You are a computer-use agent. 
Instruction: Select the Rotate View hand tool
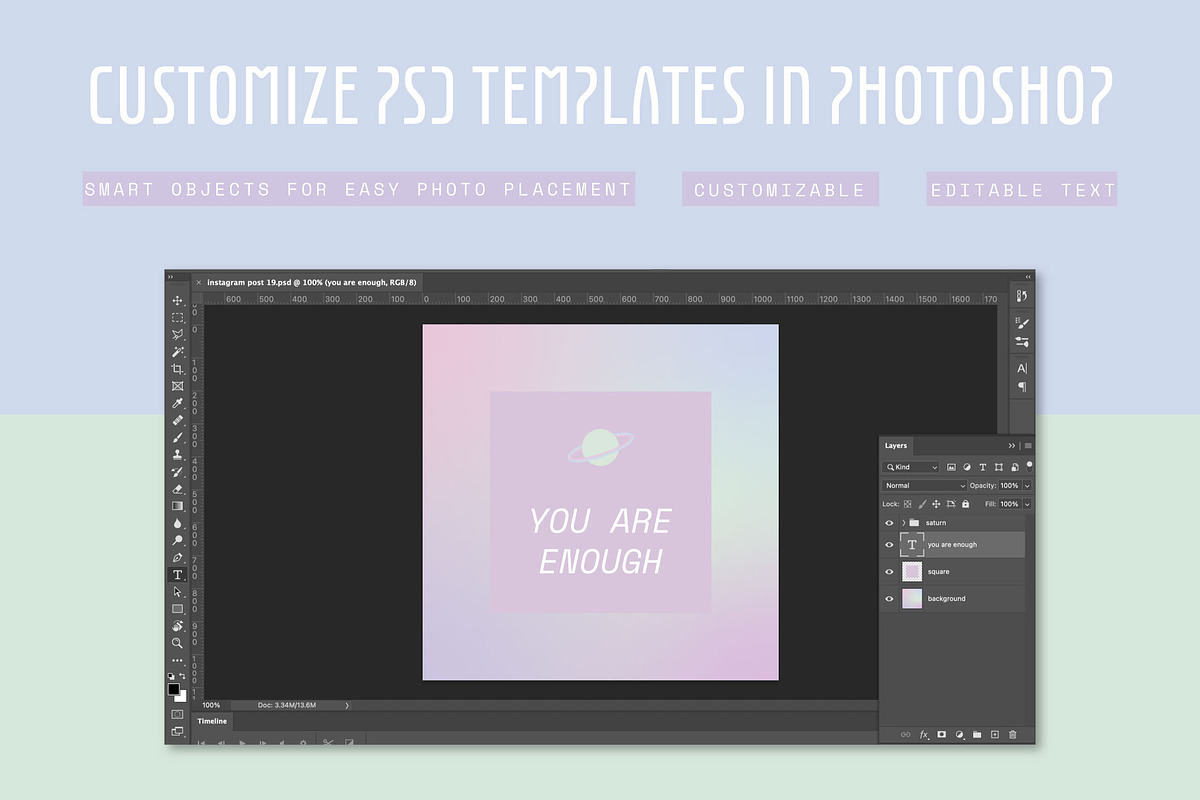point(177,626)
